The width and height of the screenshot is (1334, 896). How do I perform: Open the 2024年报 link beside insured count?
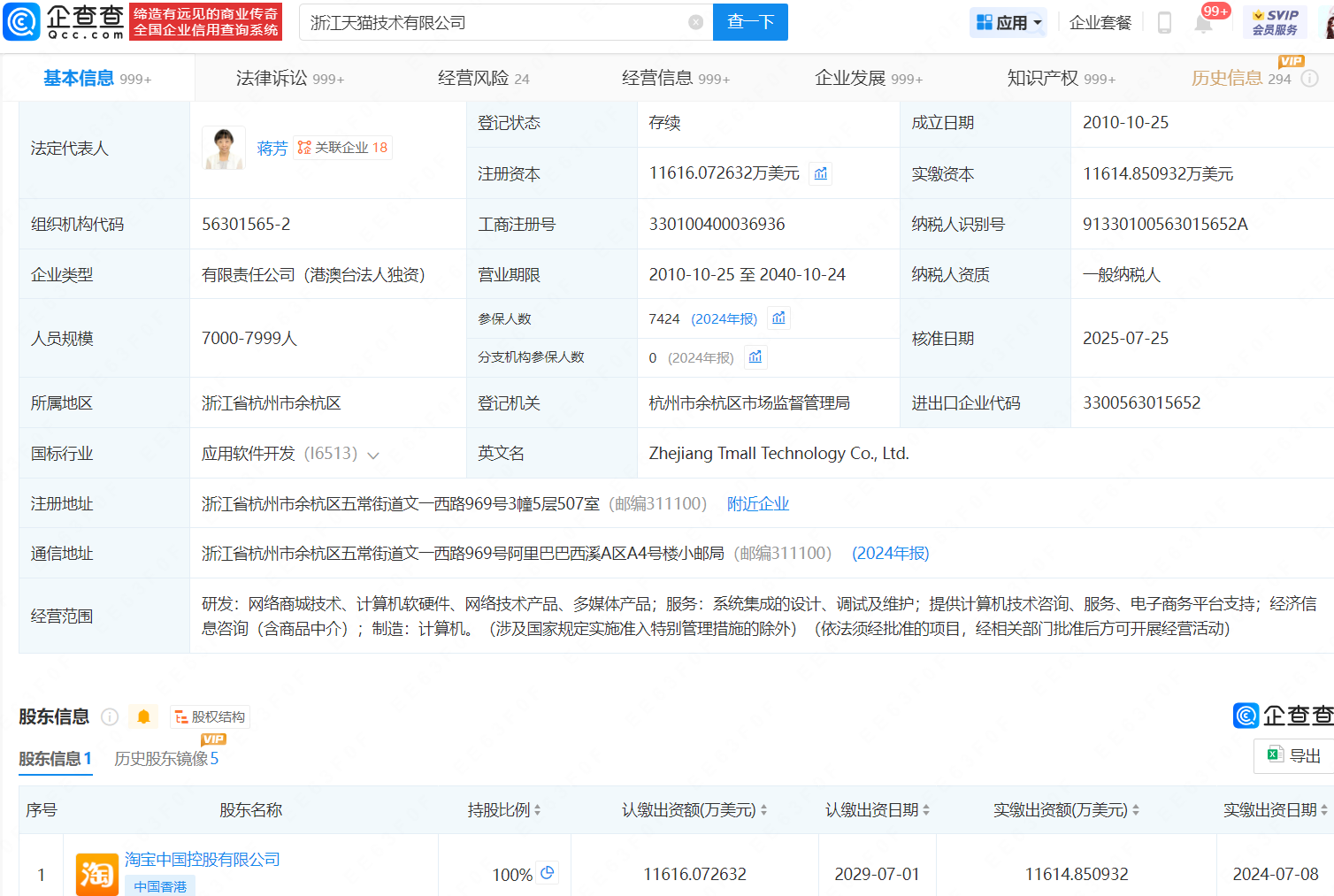coord(724,318)
